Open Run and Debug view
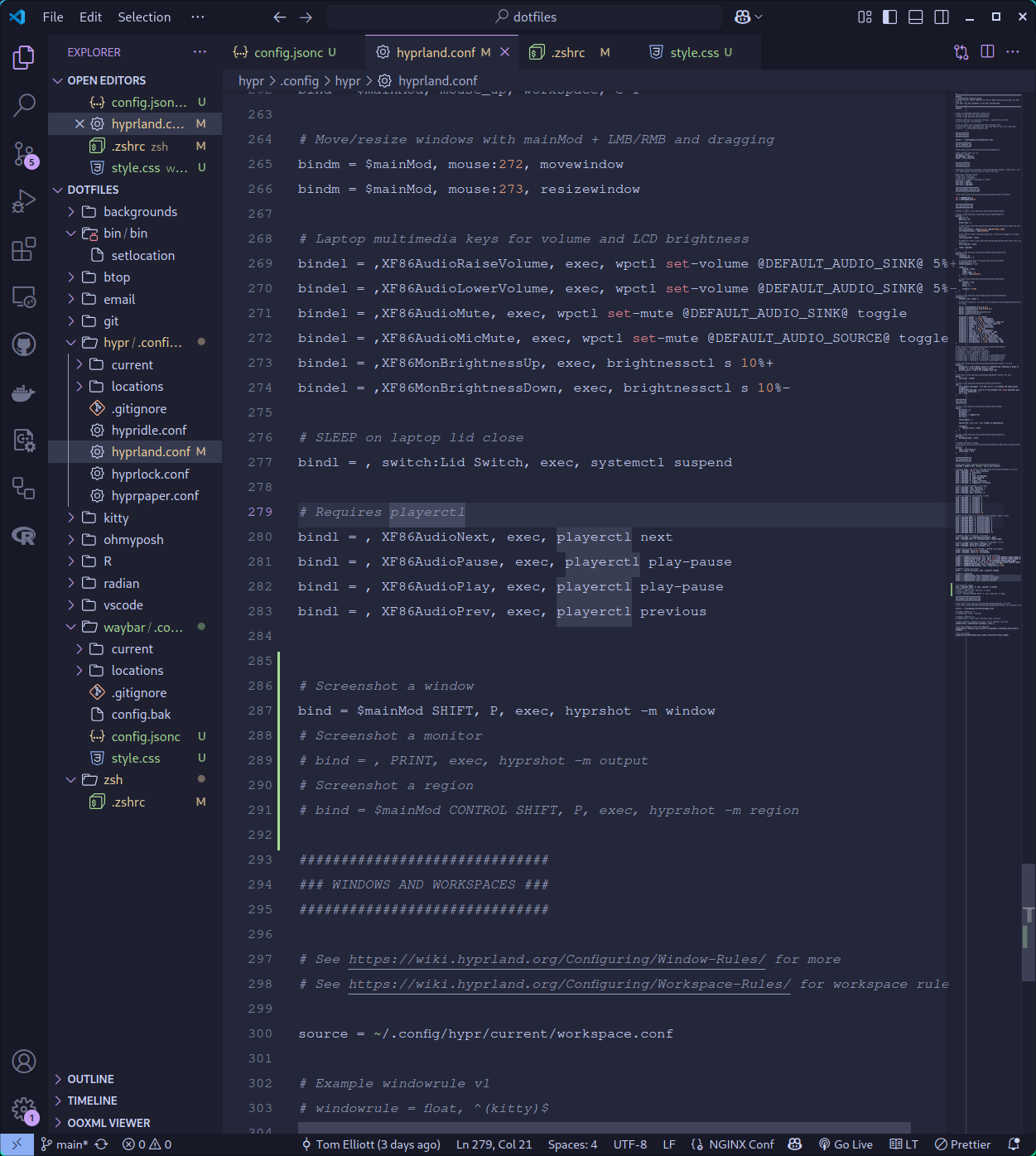Viewport: 1036px width, 1156px height. (24, 201)
